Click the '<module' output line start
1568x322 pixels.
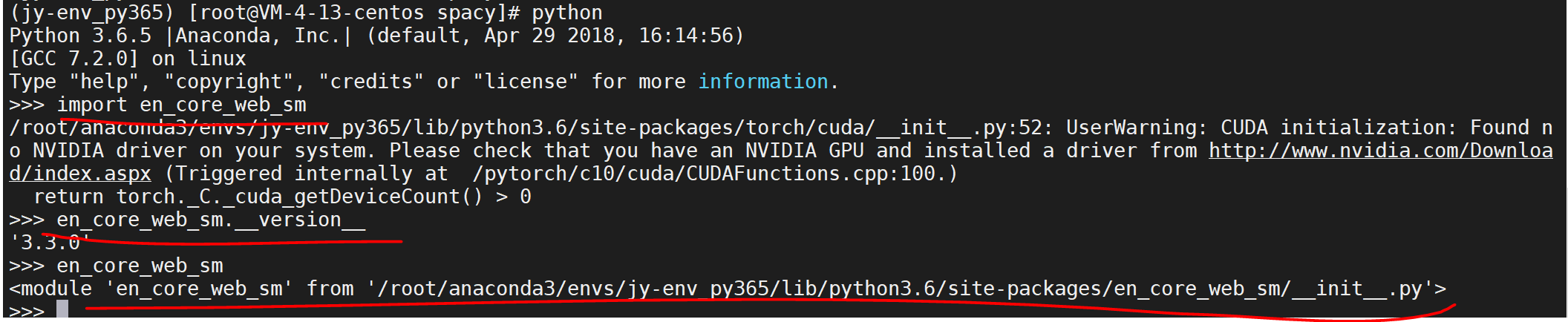pos(50,289)
